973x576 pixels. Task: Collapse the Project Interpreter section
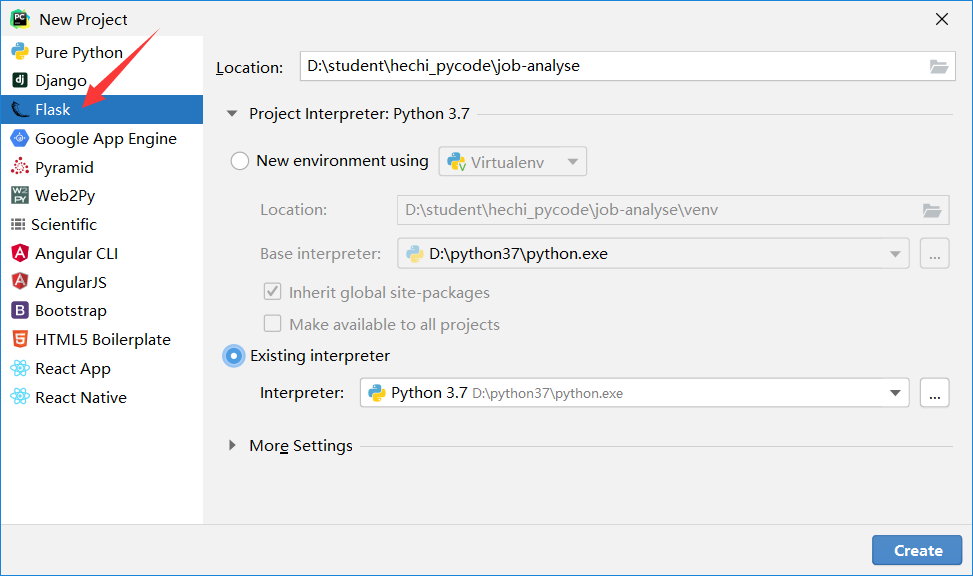click(x=233, y=114)
